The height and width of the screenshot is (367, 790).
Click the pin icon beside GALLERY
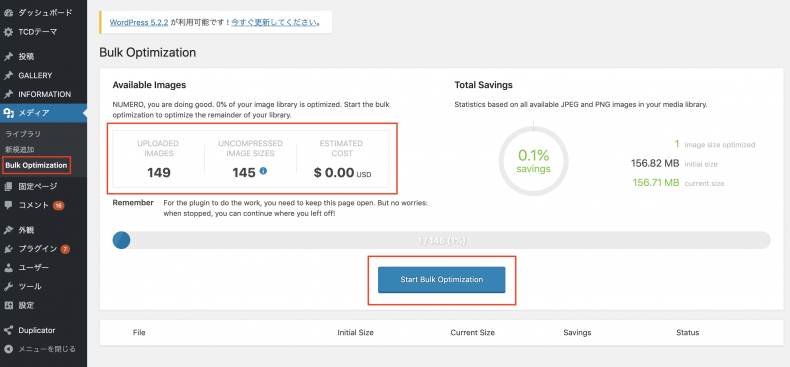point(8,76)
